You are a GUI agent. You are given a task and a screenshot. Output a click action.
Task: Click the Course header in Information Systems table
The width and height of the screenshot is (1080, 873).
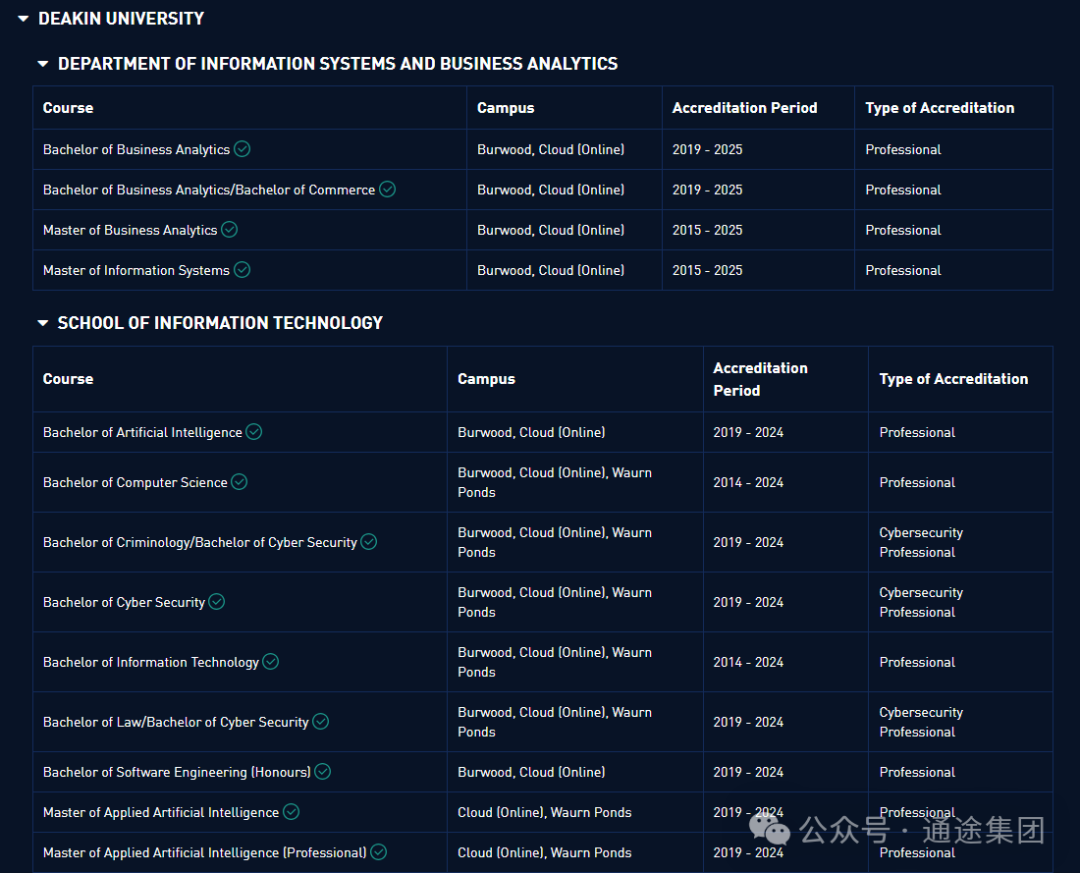tap(68, 107)
